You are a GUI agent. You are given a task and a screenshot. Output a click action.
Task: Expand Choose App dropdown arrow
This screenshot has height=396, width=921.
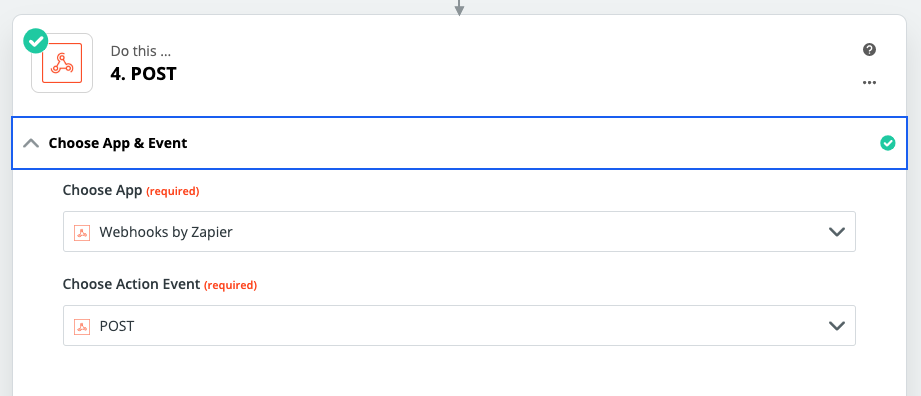(x=836, y=232)
